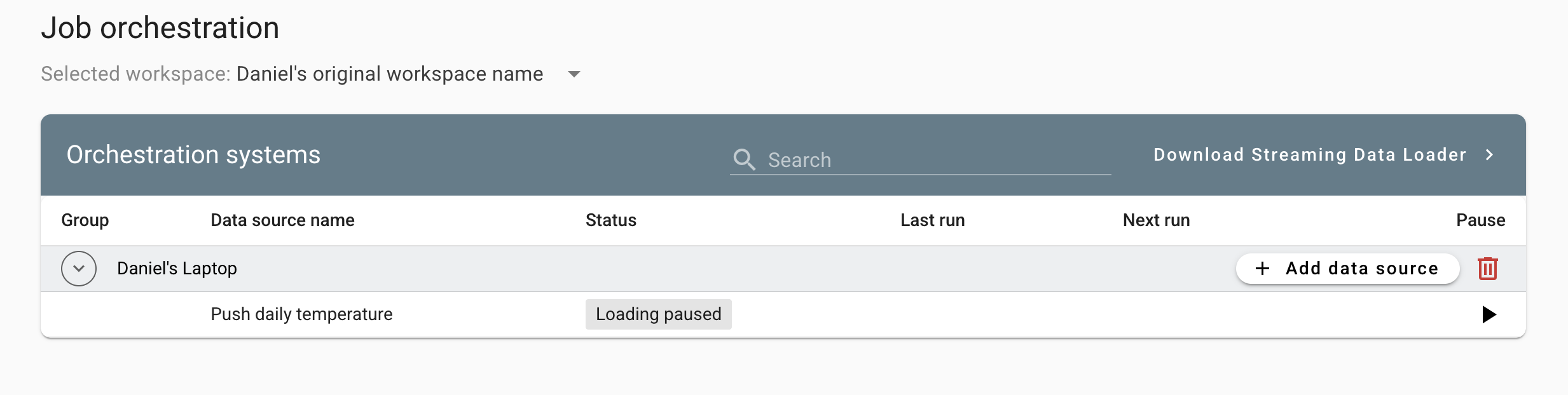Select the Daniel's Laptop group name
This screenshot has width=1568, height=395.
coord(177,269)
